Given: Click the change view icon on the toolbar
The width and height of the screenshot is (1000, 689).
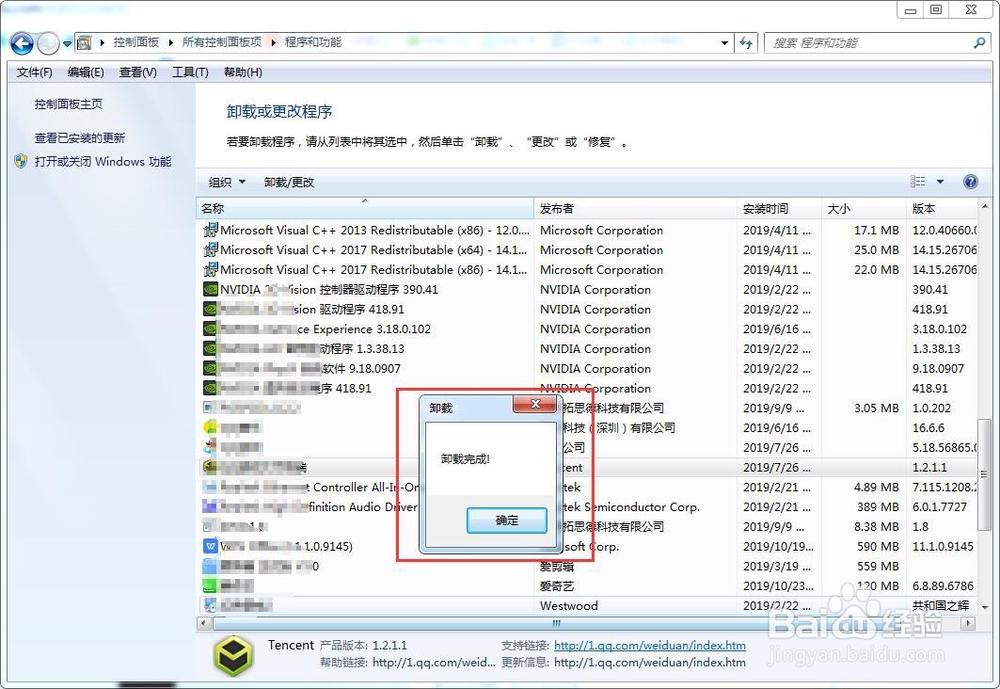Looking at the screenshot, I should (x=920, y=181).
